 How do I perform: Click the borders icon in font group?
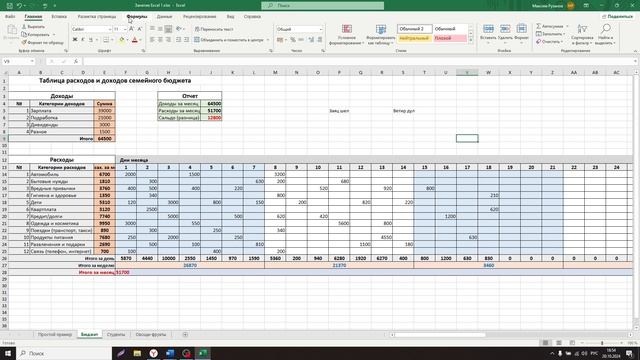(106, 40)
